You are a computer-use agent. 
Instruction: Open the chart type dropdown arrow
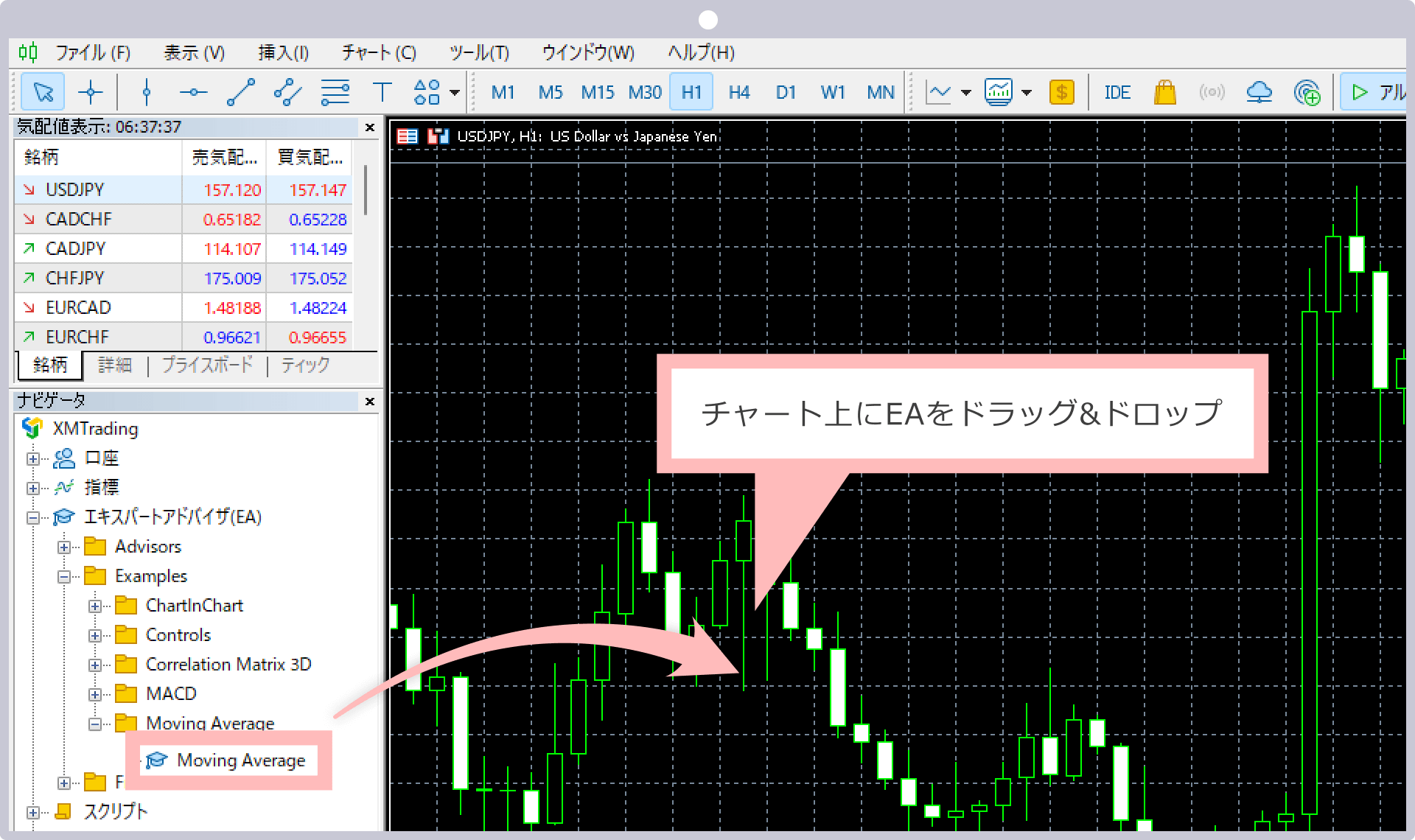coord(966,94)
